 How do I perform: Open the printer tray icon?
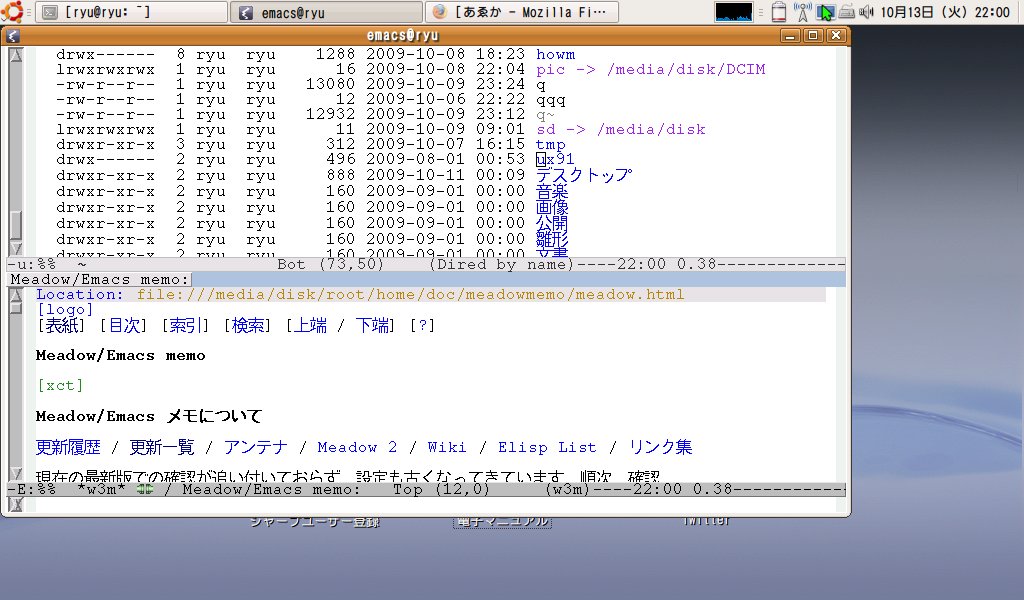point(847,12)
